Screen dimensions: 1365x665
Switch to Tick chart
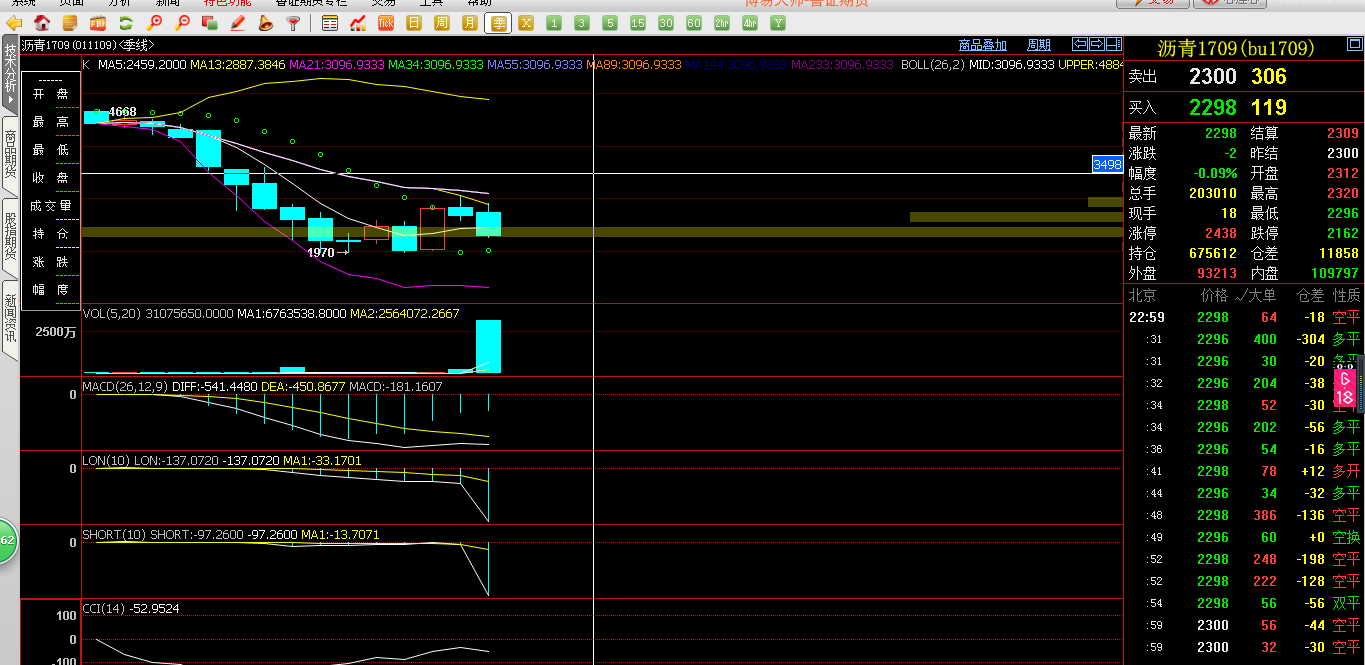[x=386, y=22]
